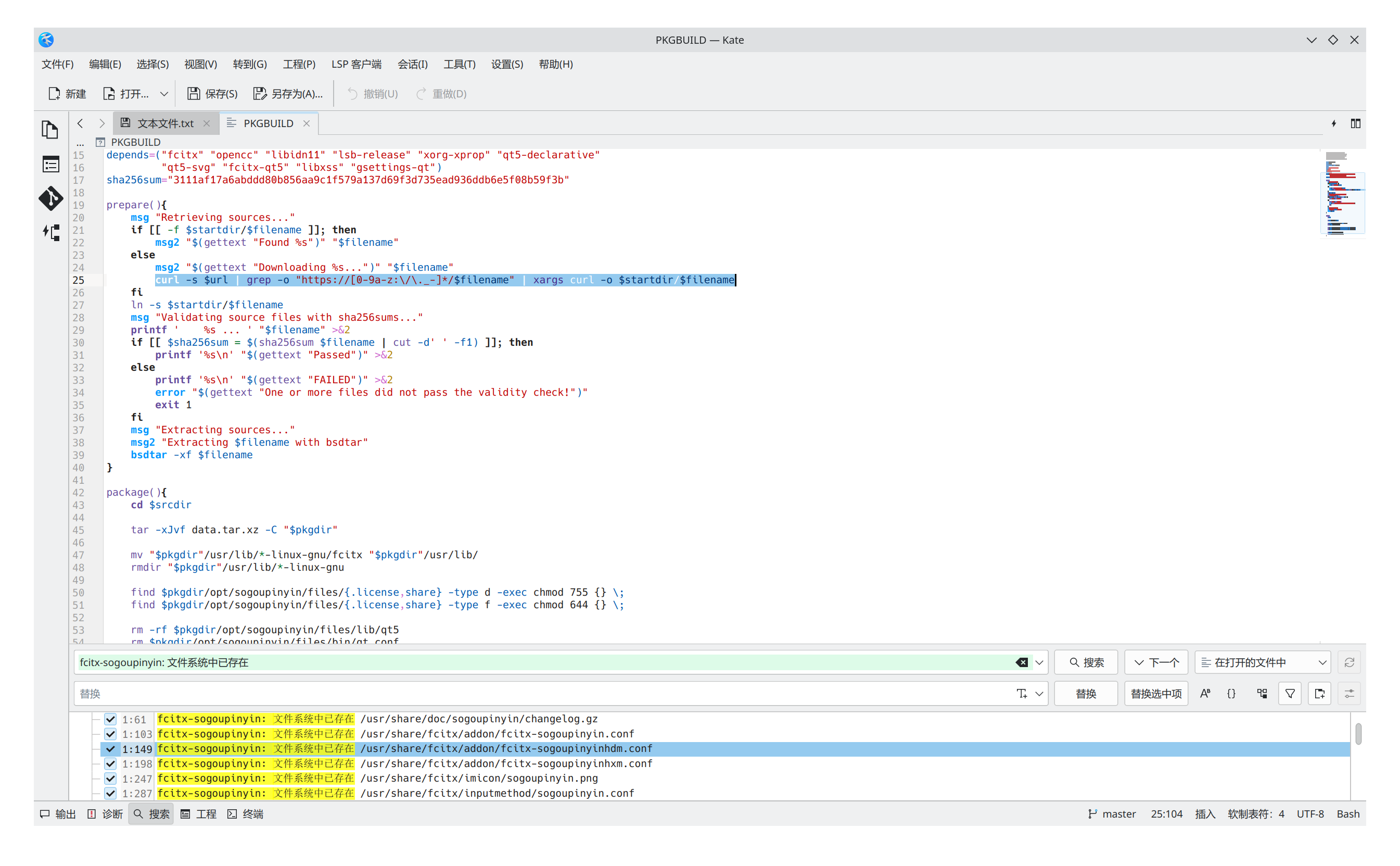Screen dimensions: 1400x866
Task: Click the quick open lightning icon
Action: [x=1333, y=123]
